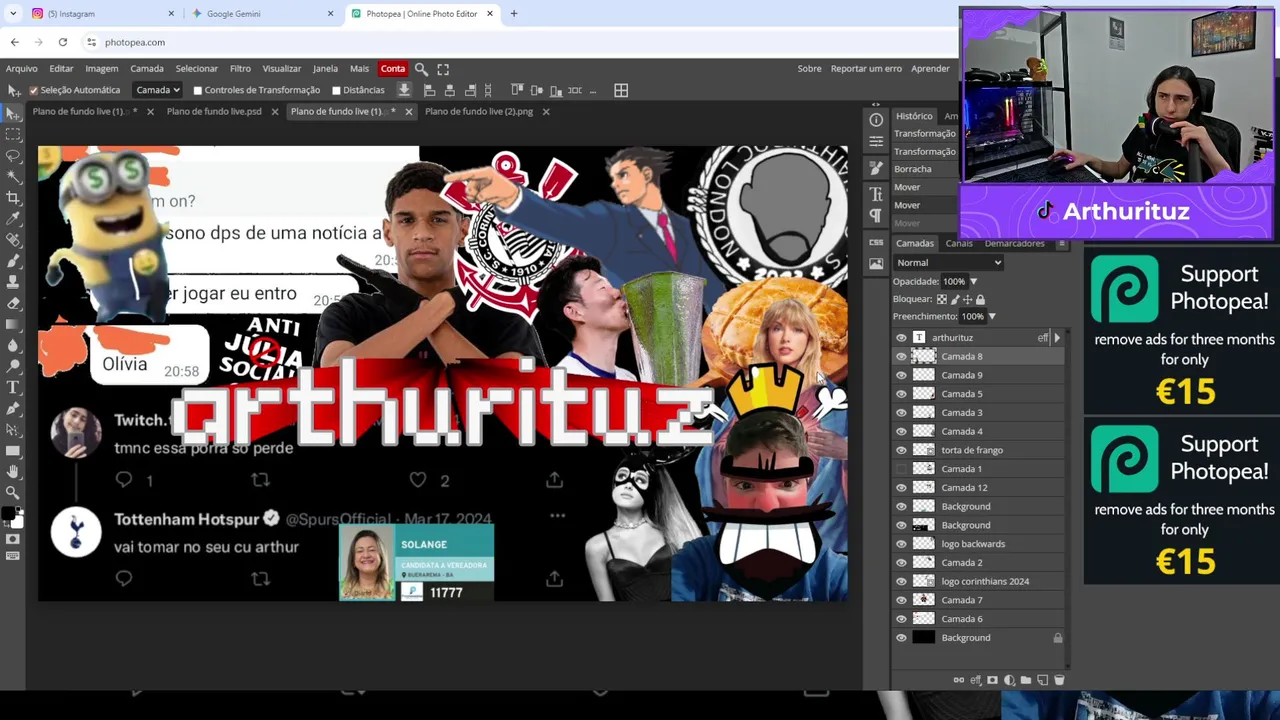Open the Properties sliders panel icon

click(x=876, y=142)
